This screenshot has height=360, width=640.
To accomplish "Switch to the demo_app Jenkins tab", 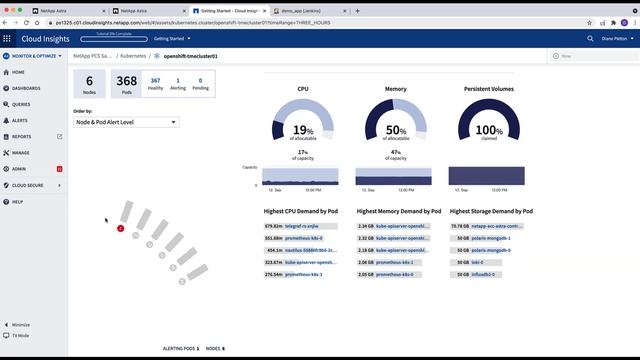I will (309, 11).
